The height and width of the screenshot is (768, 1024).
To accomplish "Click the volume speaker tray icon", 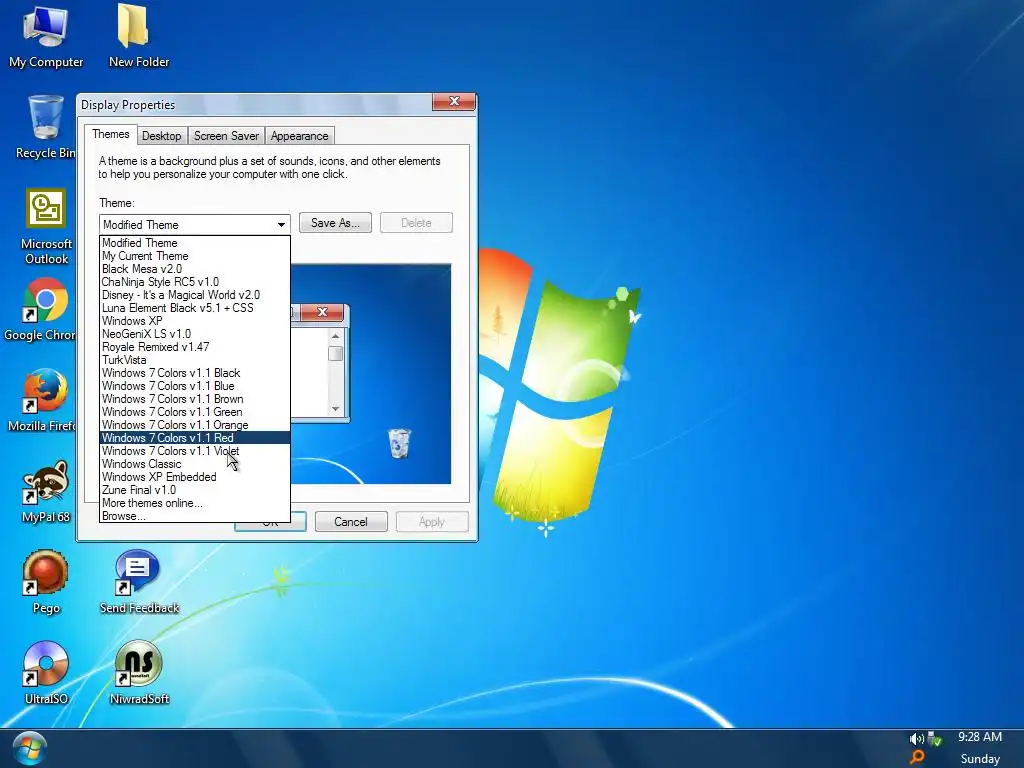I will 916,739.
